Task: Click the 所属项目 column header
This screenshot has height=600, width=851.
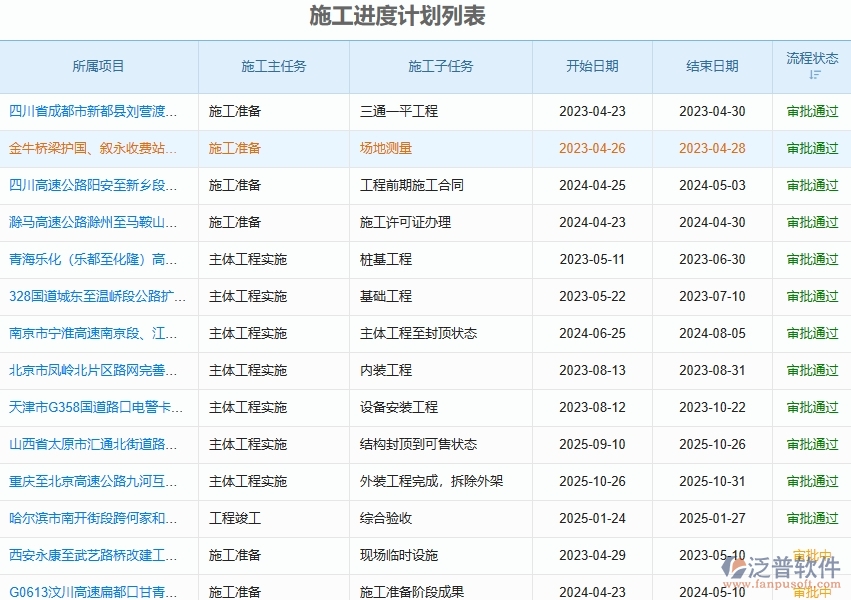Action: pos(100,67)
